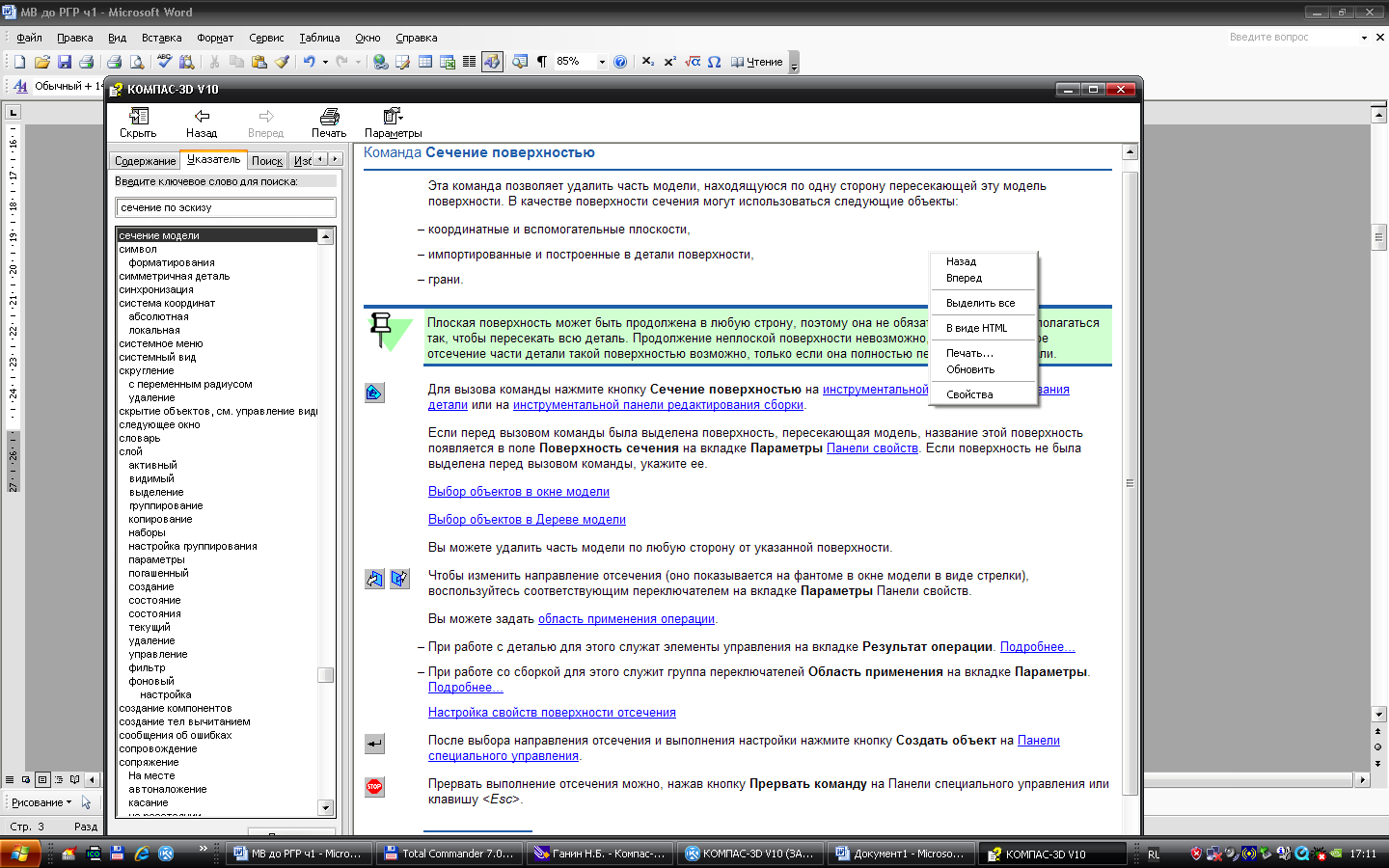
Task: Click the Columns icon in Word toolbar
Action: 470,62
